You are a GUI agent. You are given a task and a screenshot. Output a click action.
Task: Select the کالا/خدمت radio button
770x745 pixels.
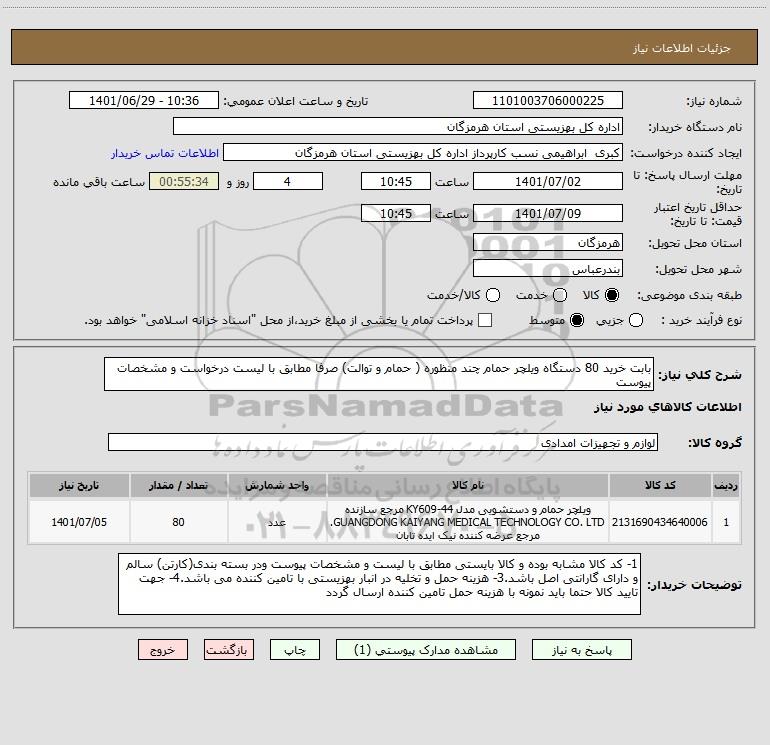click(x=493, y=295)
